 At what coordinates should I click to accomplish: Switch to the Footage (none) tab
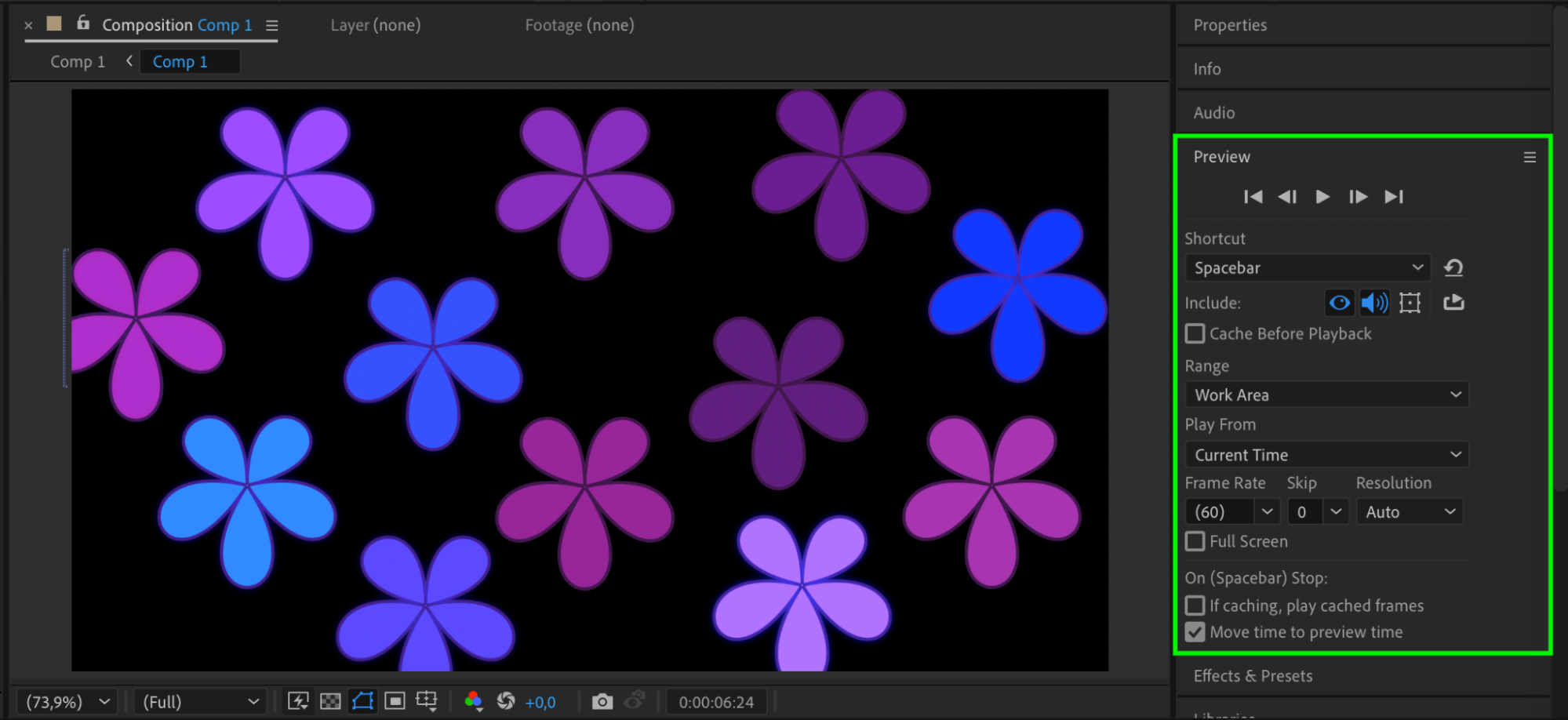point(579,25)
